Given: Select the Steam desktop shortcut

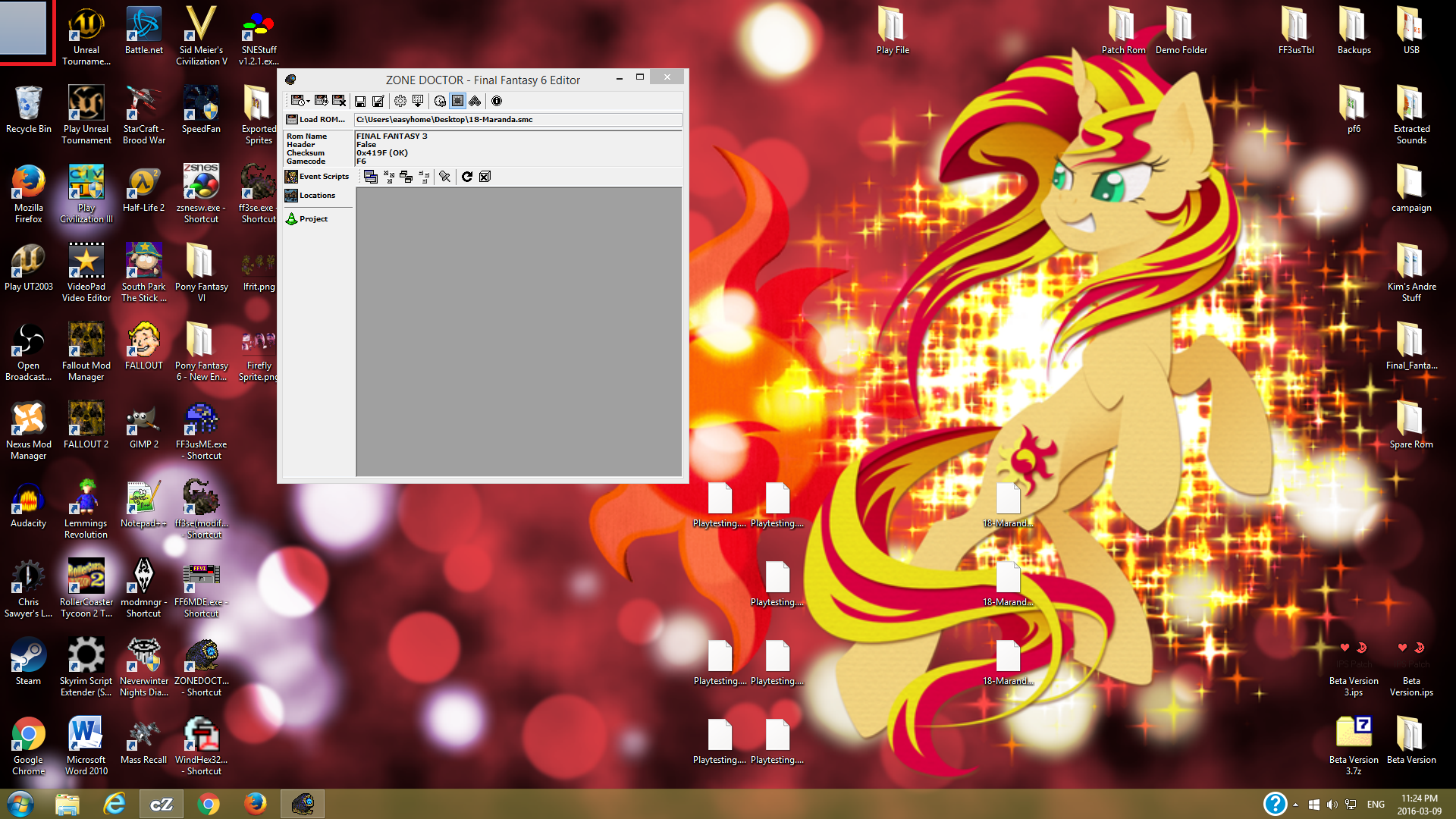Looking at the screenshot, I should 29,663.
